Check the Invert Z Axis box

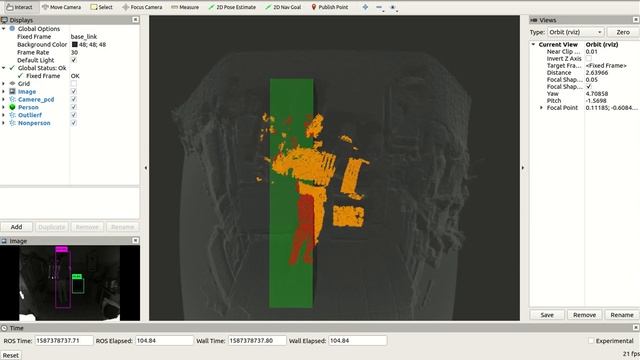coord(589,58)
